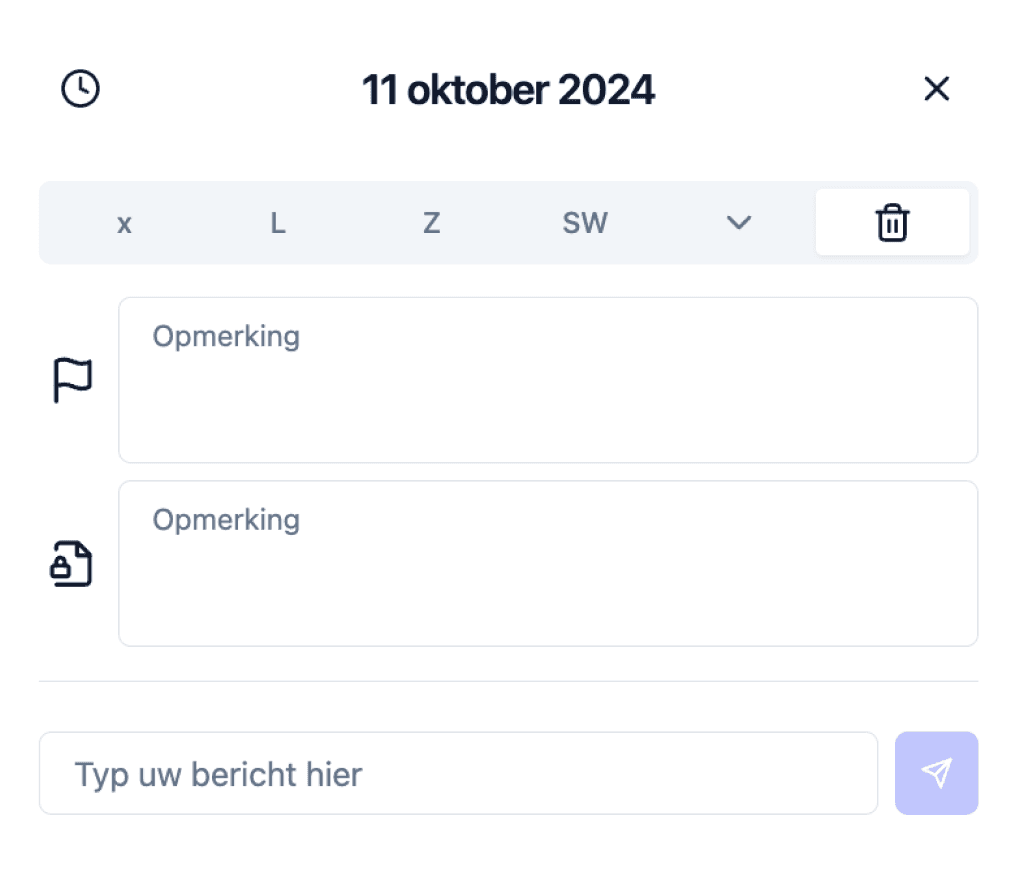This screenshot has width=1020, height=872.
Task: Select the flag icon next to Opmerking
Action: (73, 380)
